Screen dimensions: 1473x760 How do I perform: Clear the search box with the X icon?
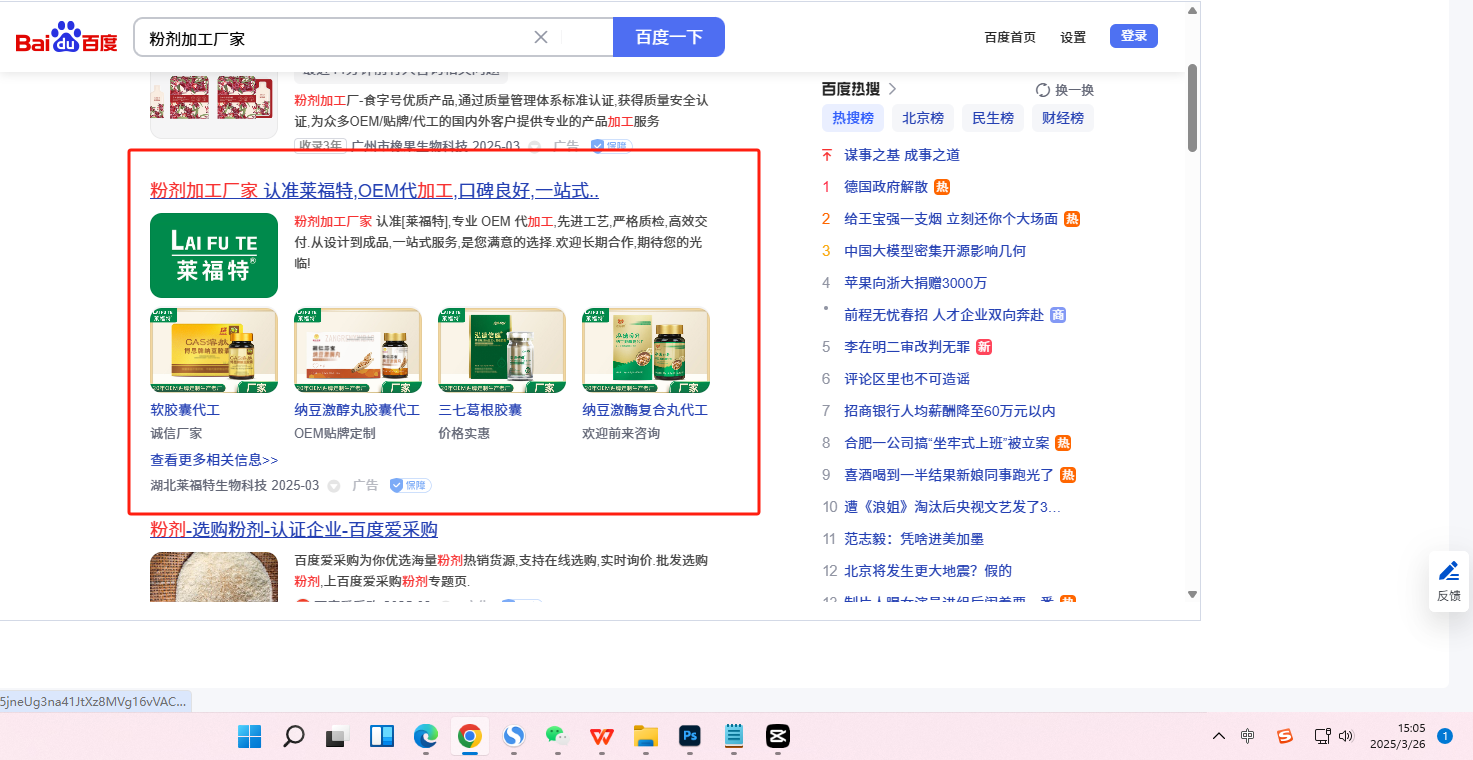[x=541, y=38]
